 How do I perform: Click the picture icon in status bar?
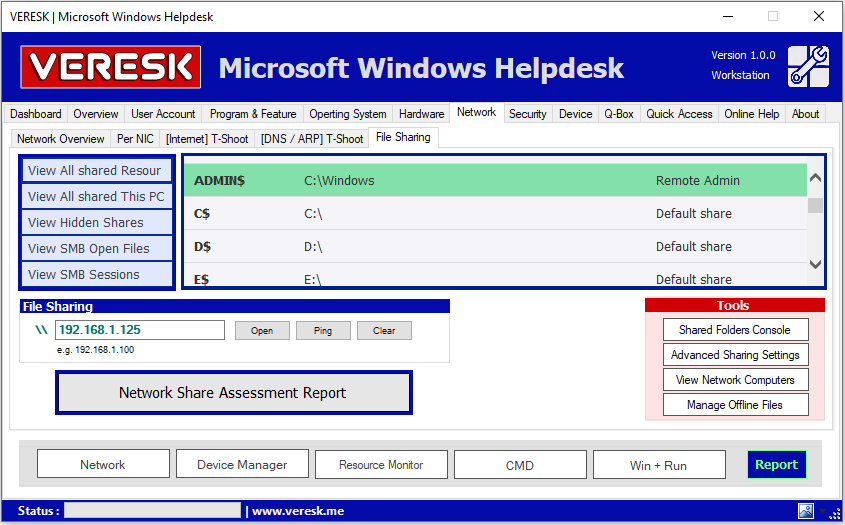pos(806,511)
